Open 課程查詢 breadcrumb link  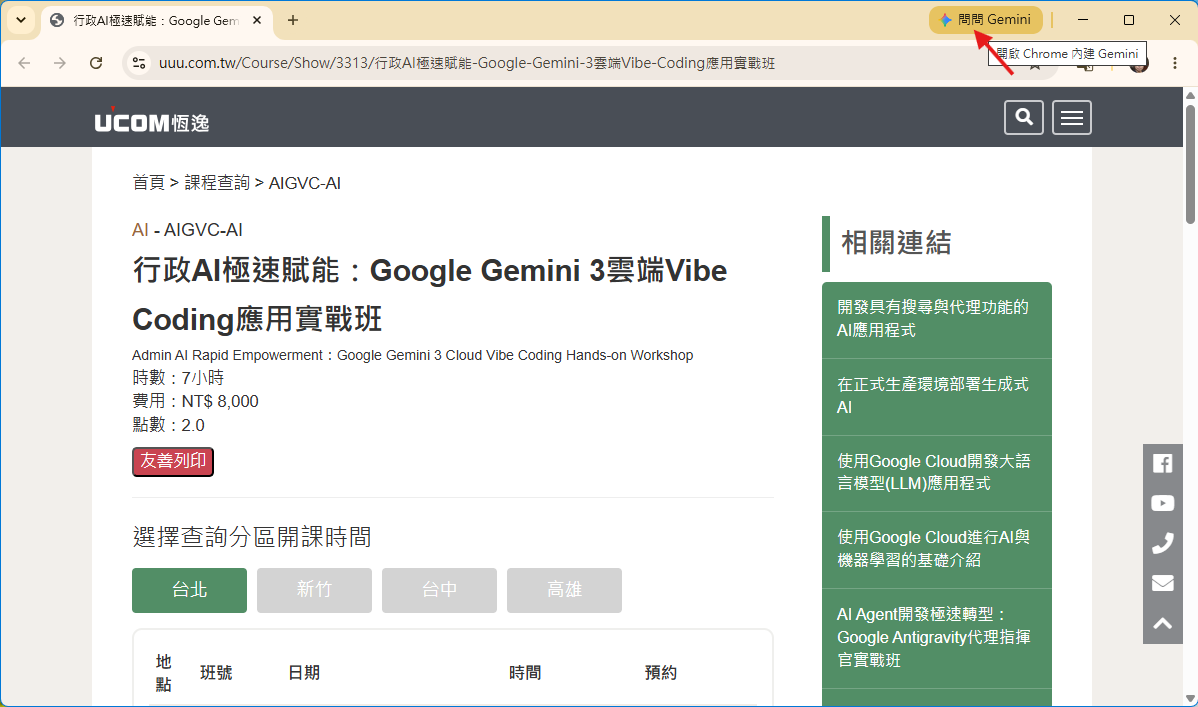tap(217, 183)
